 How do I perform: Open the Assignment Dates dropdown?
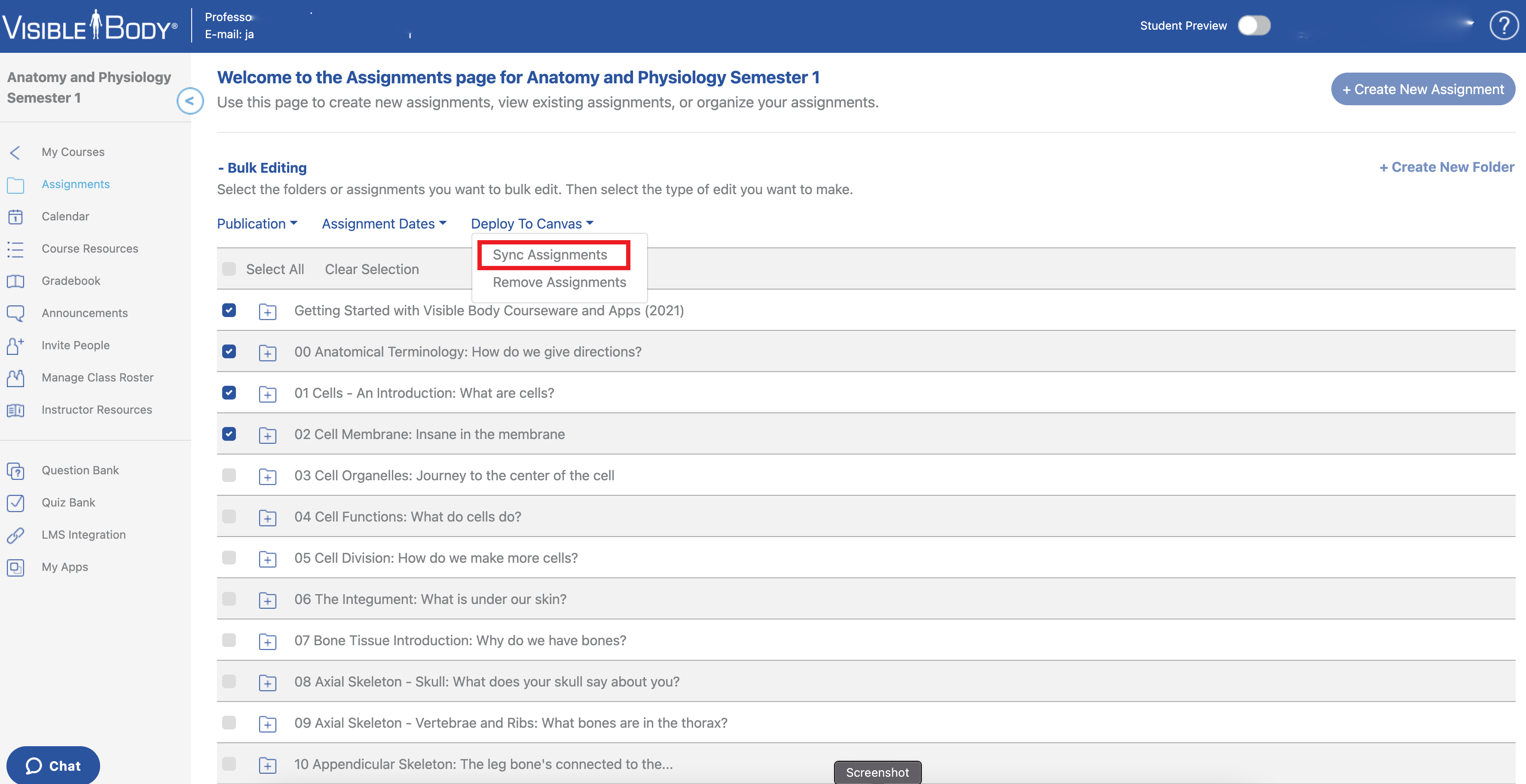(384, 223)
